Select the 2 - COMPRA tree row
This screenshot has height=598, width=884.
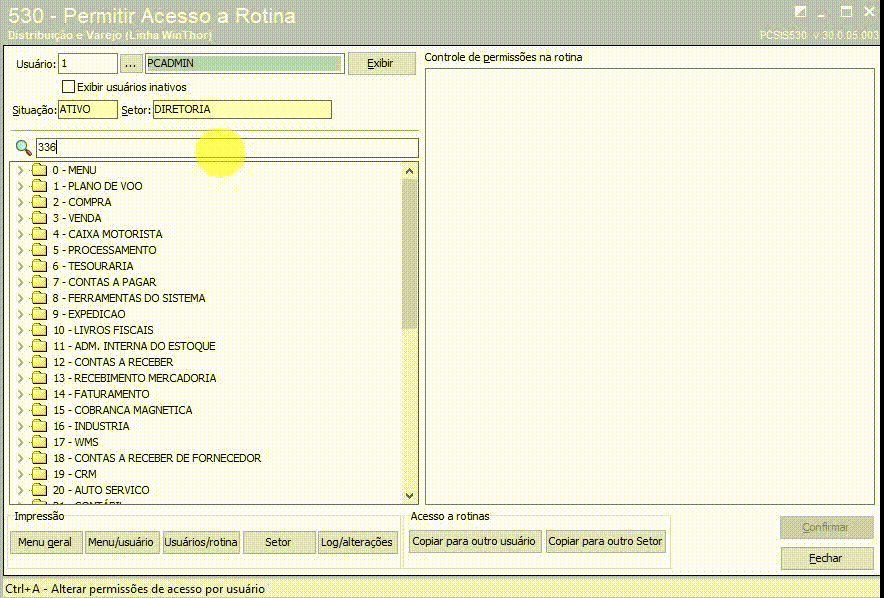pos(82,202)
